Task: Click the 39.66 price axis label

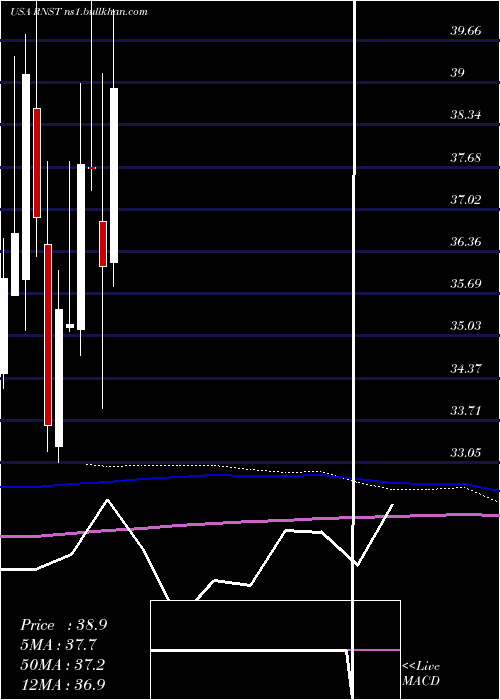Action: pyautogui.click(x=466, y=31)
